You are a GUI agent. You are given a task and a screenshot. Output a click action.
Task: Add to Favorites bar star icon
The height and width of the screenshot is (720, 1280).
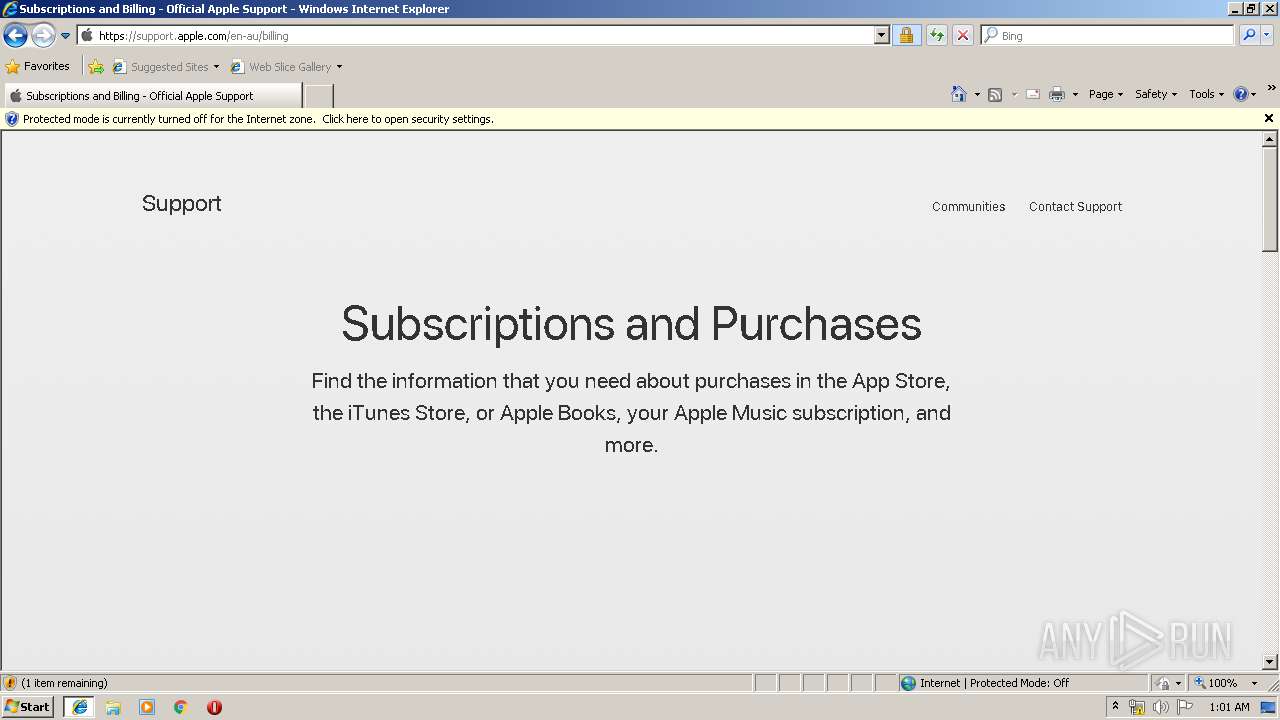(x=95, y=66)
